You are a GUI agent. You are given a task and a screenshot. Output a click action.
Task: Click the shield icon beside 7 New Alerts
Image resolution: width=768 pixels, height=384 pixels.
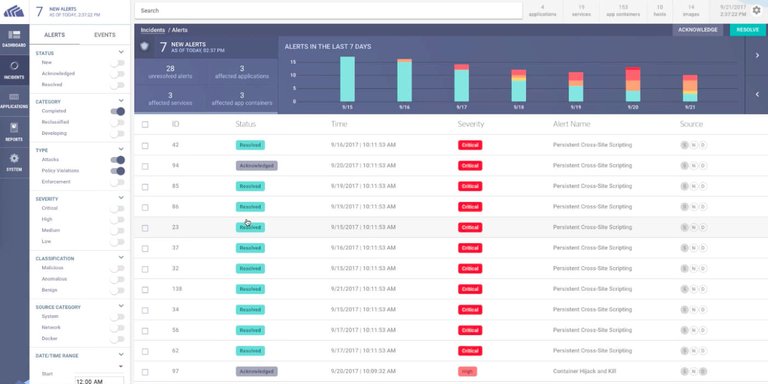tap(144, 47)
